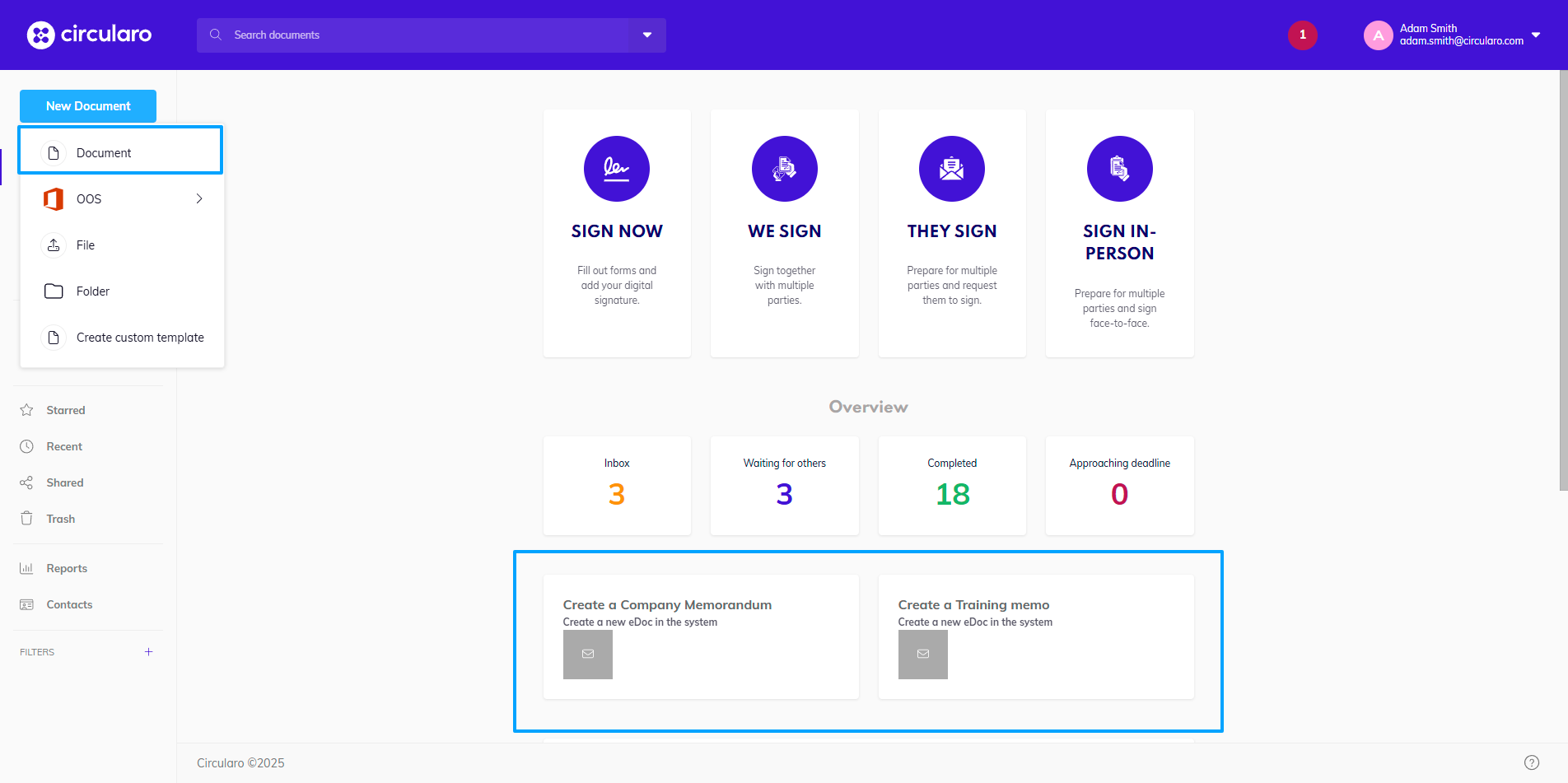Click the Contacts sidebar icon
This screenshot has width=1568, height=783.
pyautogui.click(x=27, y=604)
